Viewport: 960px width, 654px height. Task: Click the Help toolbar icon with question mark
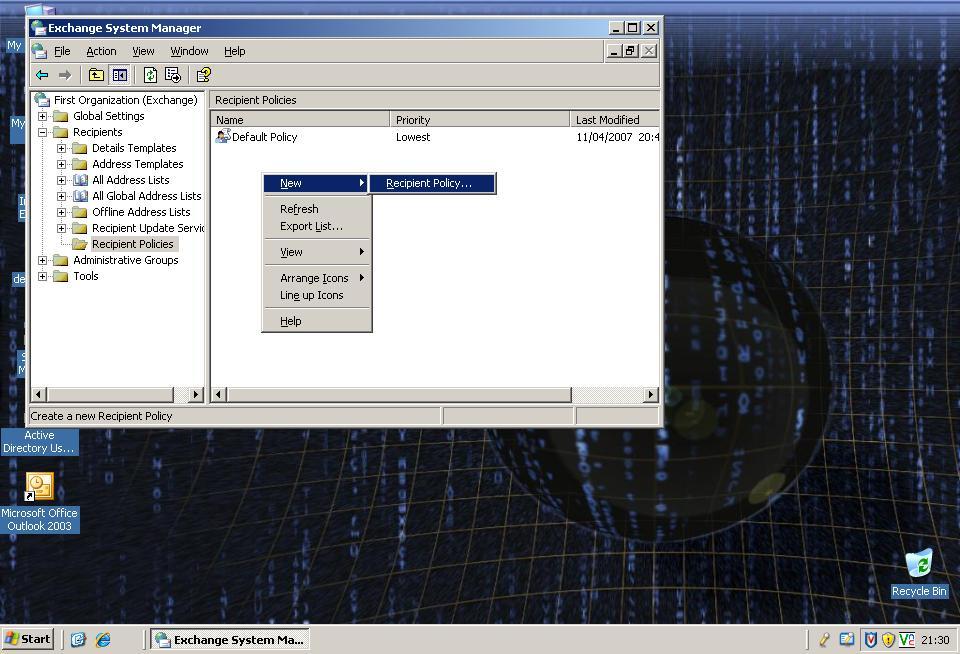coord(203,75)
